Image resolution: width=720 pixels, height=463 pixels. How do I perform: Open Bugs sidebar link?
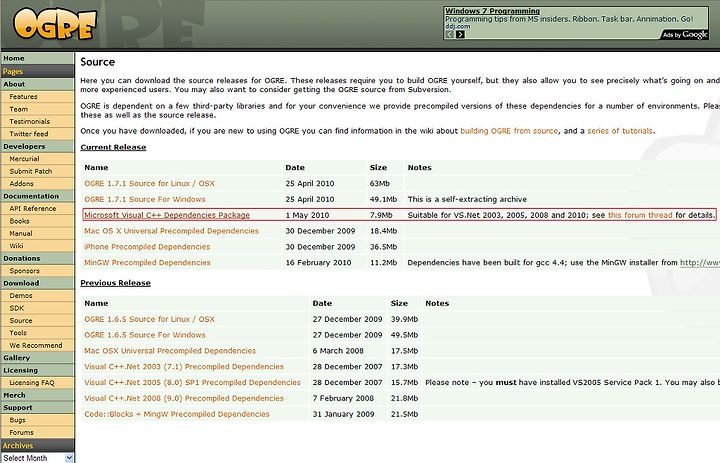point(17,419)
